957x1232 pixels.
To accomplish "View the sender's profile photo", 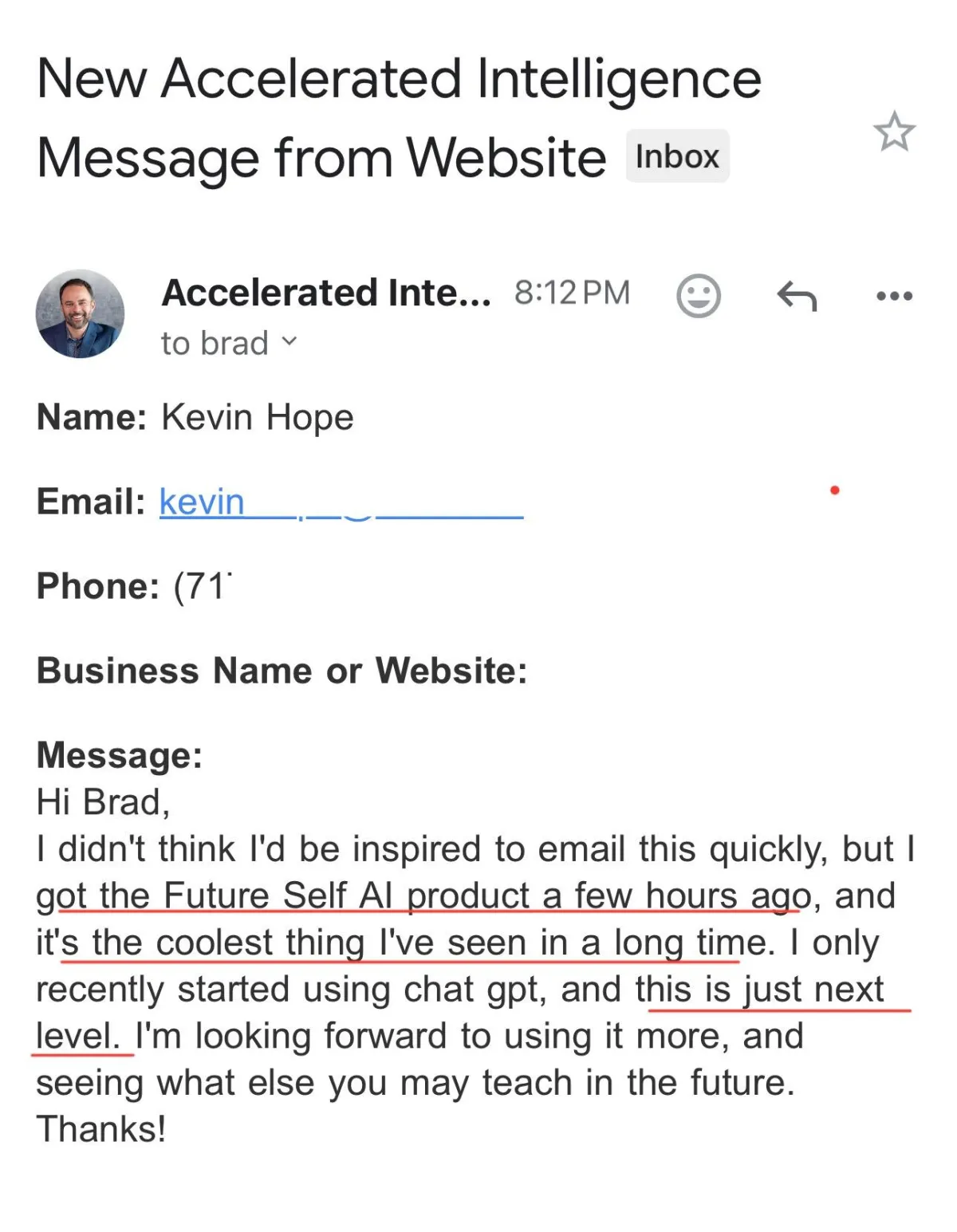I will pos(80,313).
